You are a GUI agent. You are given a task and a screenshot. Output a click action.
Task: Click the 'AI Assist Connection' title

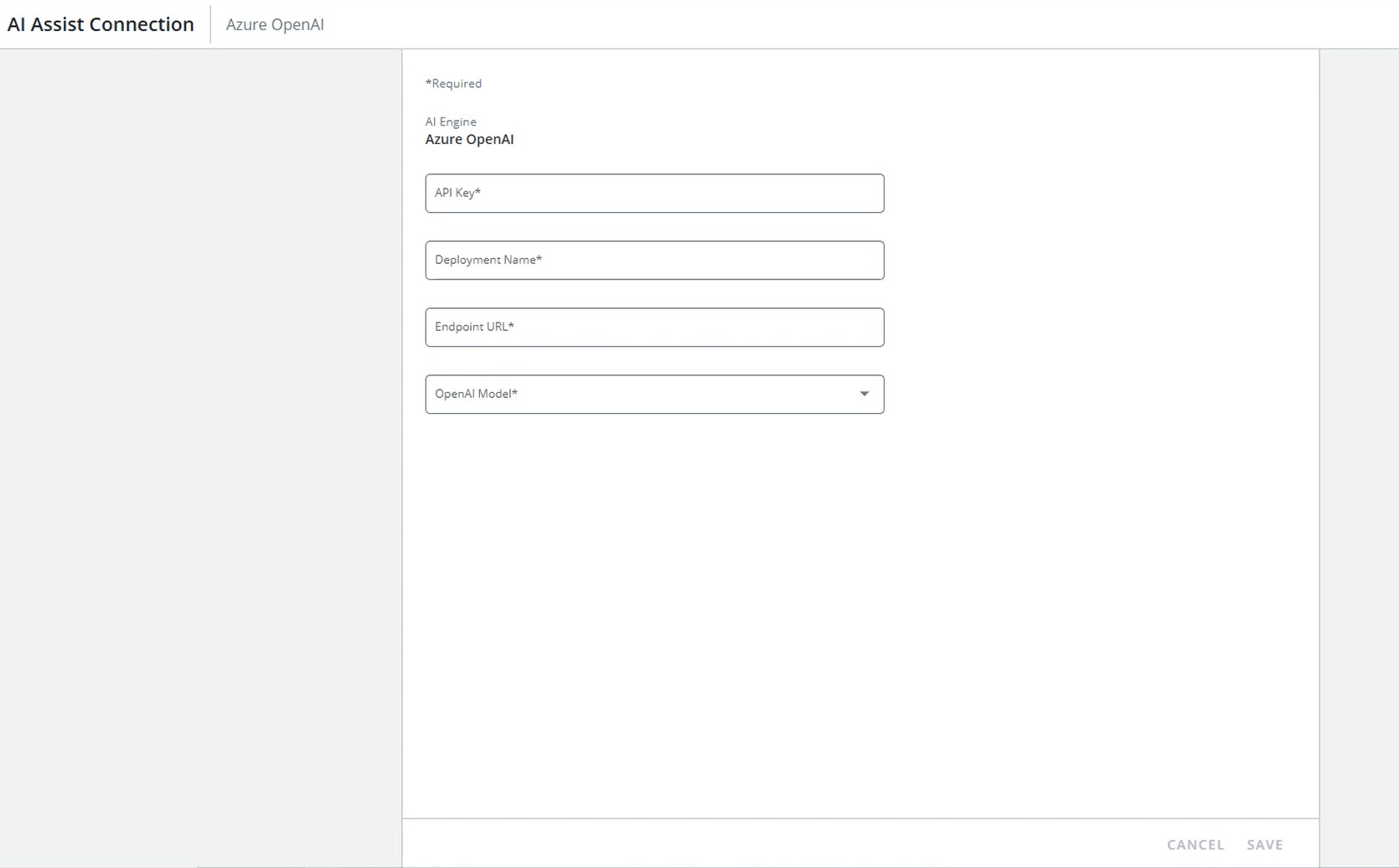[x=101, y=24]
